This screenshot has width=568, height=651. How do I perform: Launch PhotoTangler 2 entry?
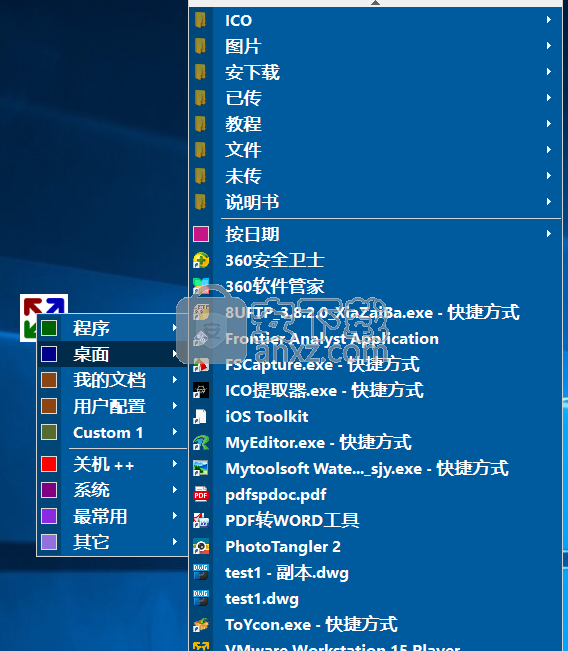point(375,546)
